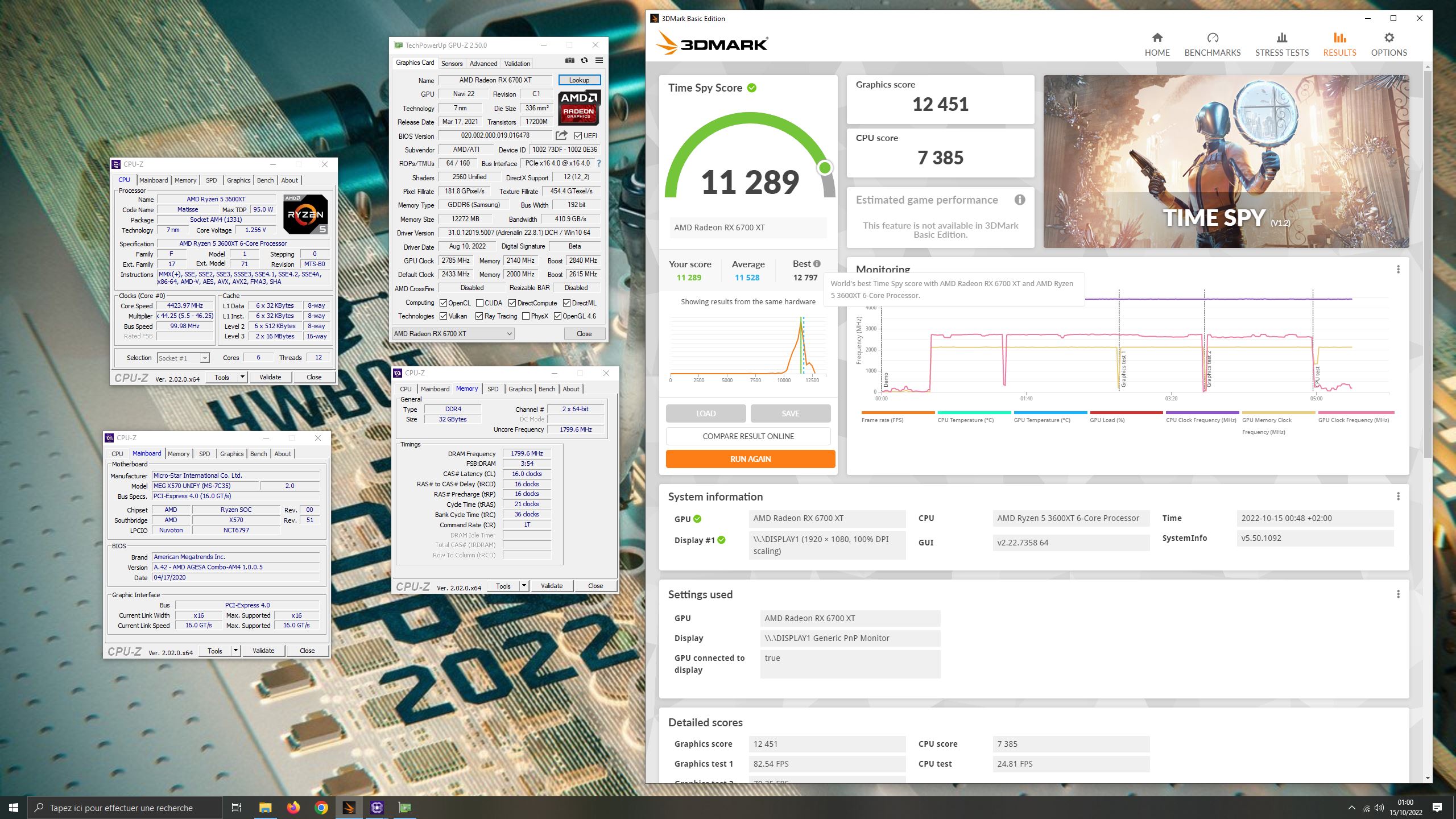Toggle the OpenGL 4.6 checkbox in GPU-Z
This screenshot has width=1456, height=819.
click(557, 316)
